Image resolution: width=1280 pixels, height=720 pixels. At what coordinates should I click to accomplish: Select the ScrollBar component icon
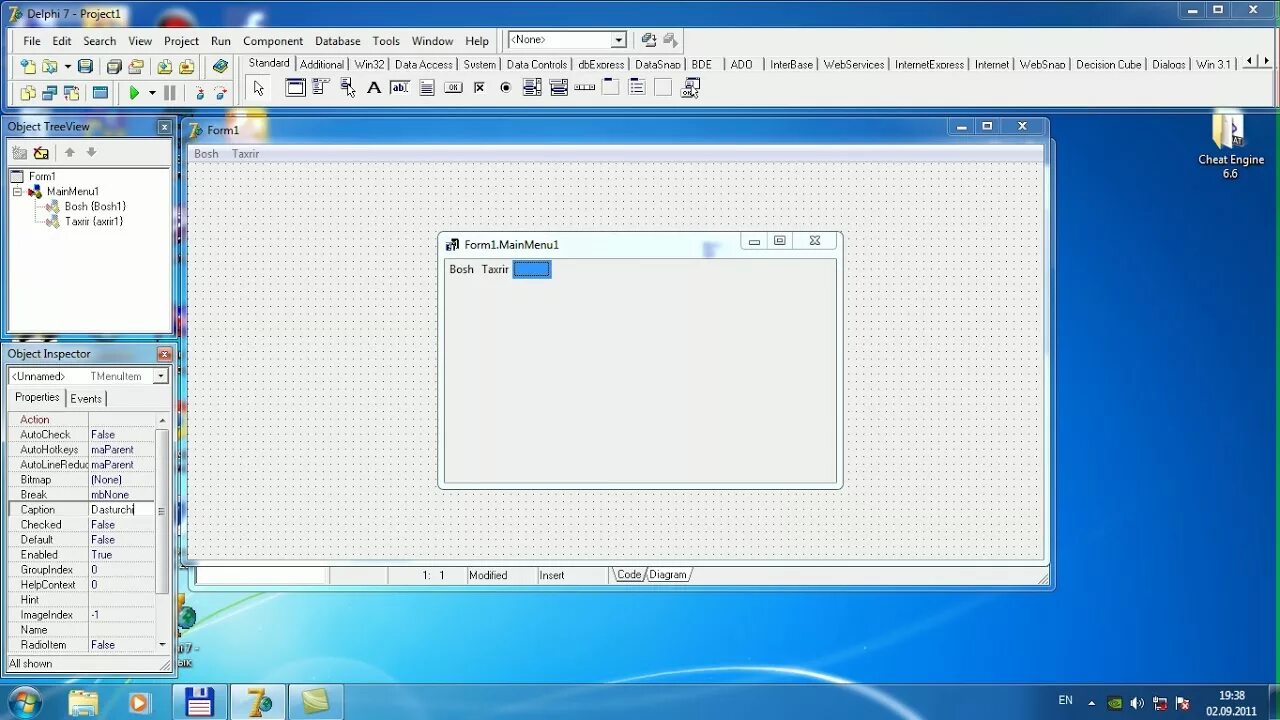tap(584, 88)
